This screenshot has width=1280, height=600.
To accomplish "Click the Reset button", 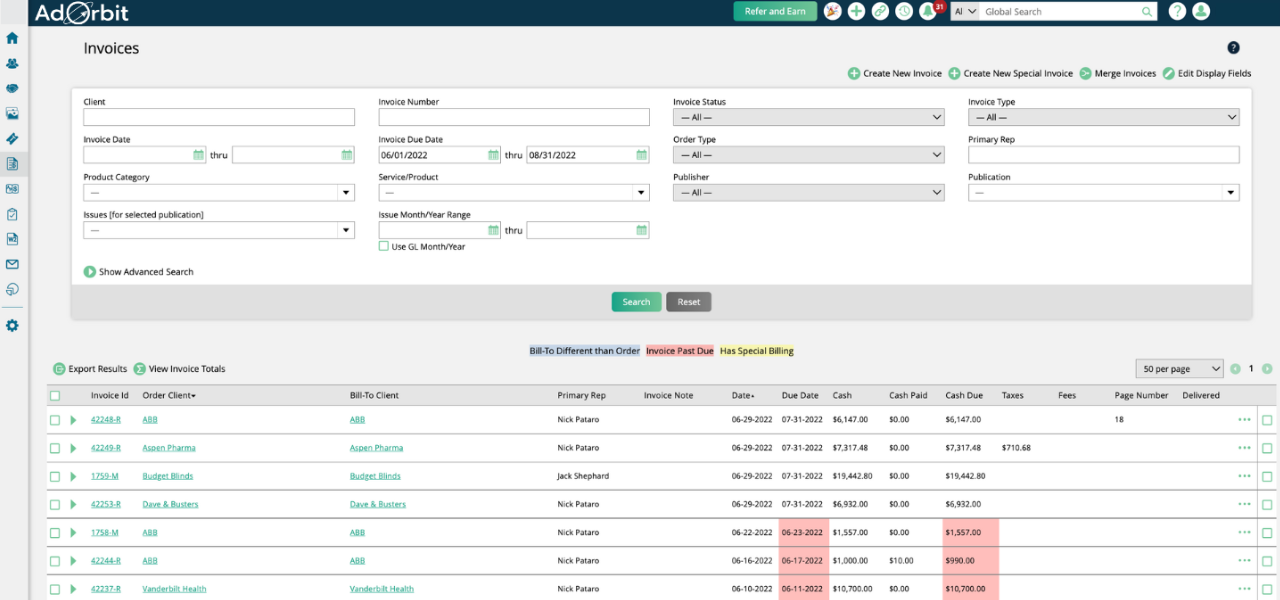I will pyautogui.click(x=689, y=302).
